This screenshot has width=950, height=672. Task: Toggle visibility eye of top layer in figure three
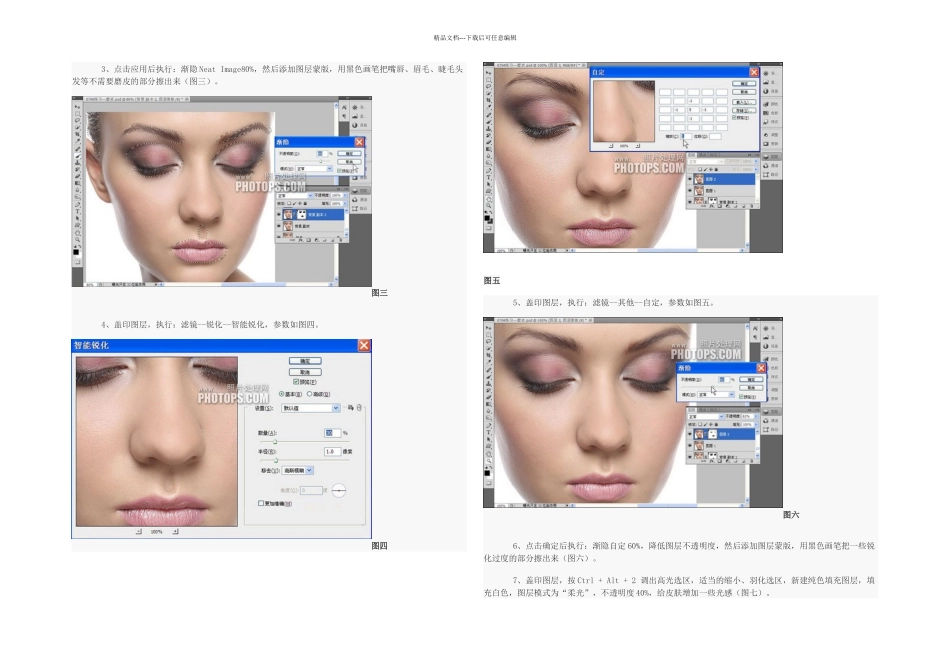pyautogui.click(x=278, y=213)
